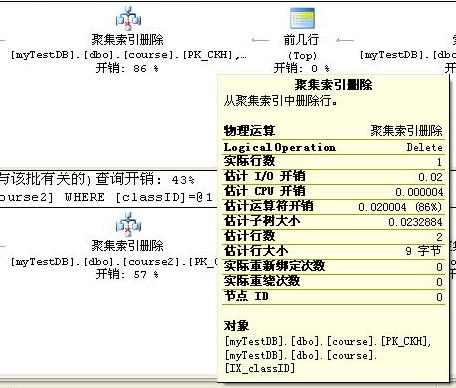
Task: Click the [course].[PK_CKH] object line in tooltip
Action: tap(328, 341)
